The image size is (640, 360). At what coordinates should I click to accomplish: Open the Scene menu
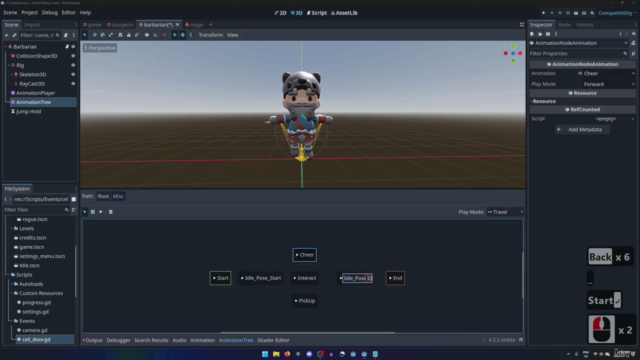point(10,13)
